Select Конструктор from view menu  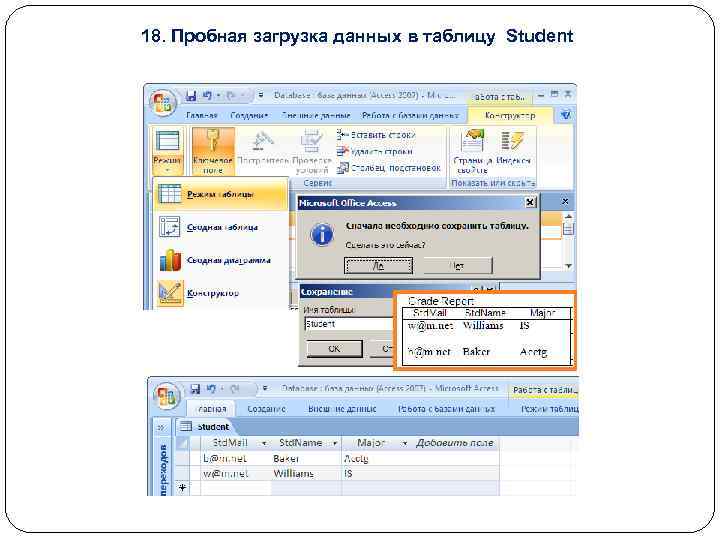[x=221, y=293]
